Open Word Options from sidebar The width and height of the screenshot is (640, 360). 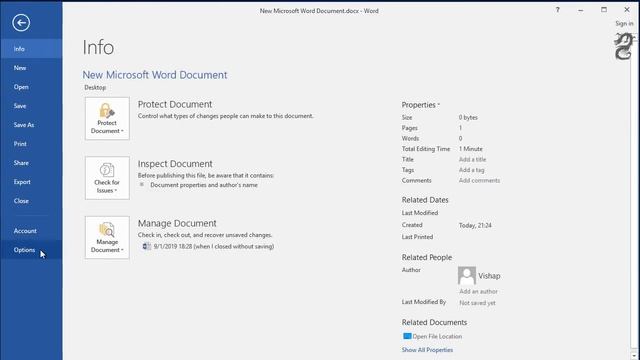tap(31, 250)
